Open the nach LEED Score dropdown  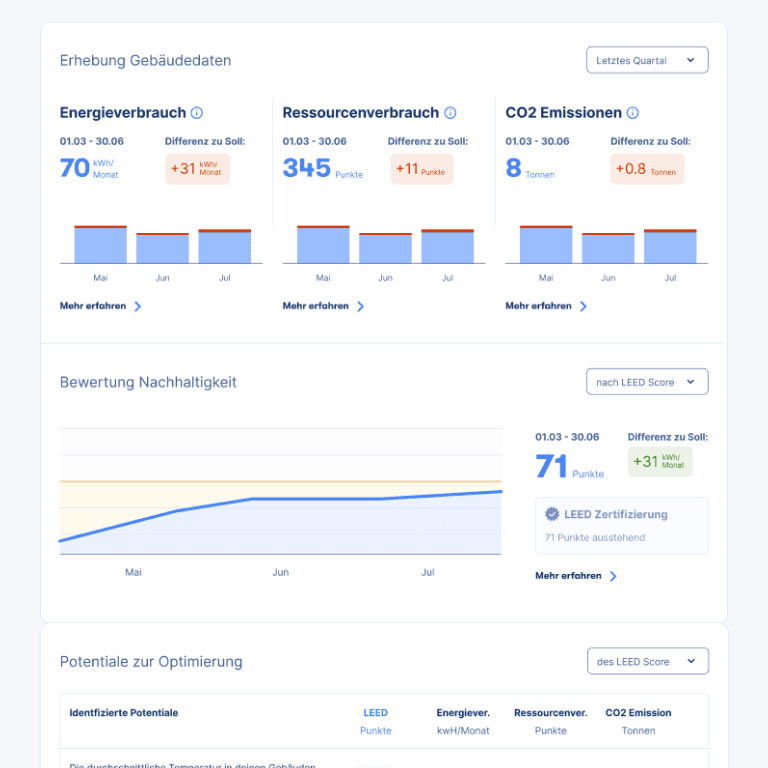click(647, 382)
